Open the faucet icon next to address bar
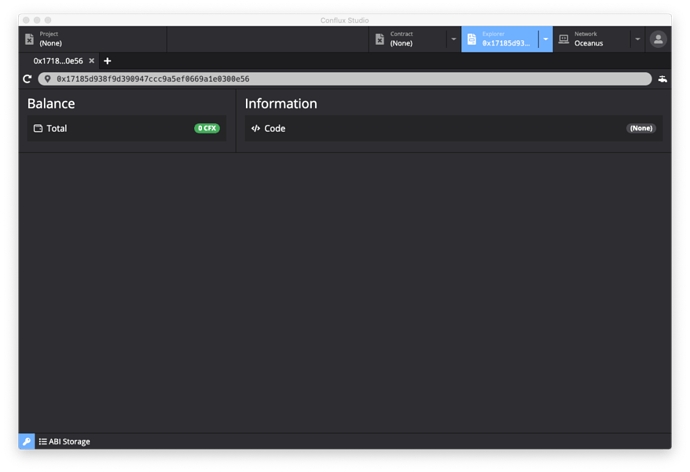The height and width of the screenshot is (472, 690). pos(662,79)
